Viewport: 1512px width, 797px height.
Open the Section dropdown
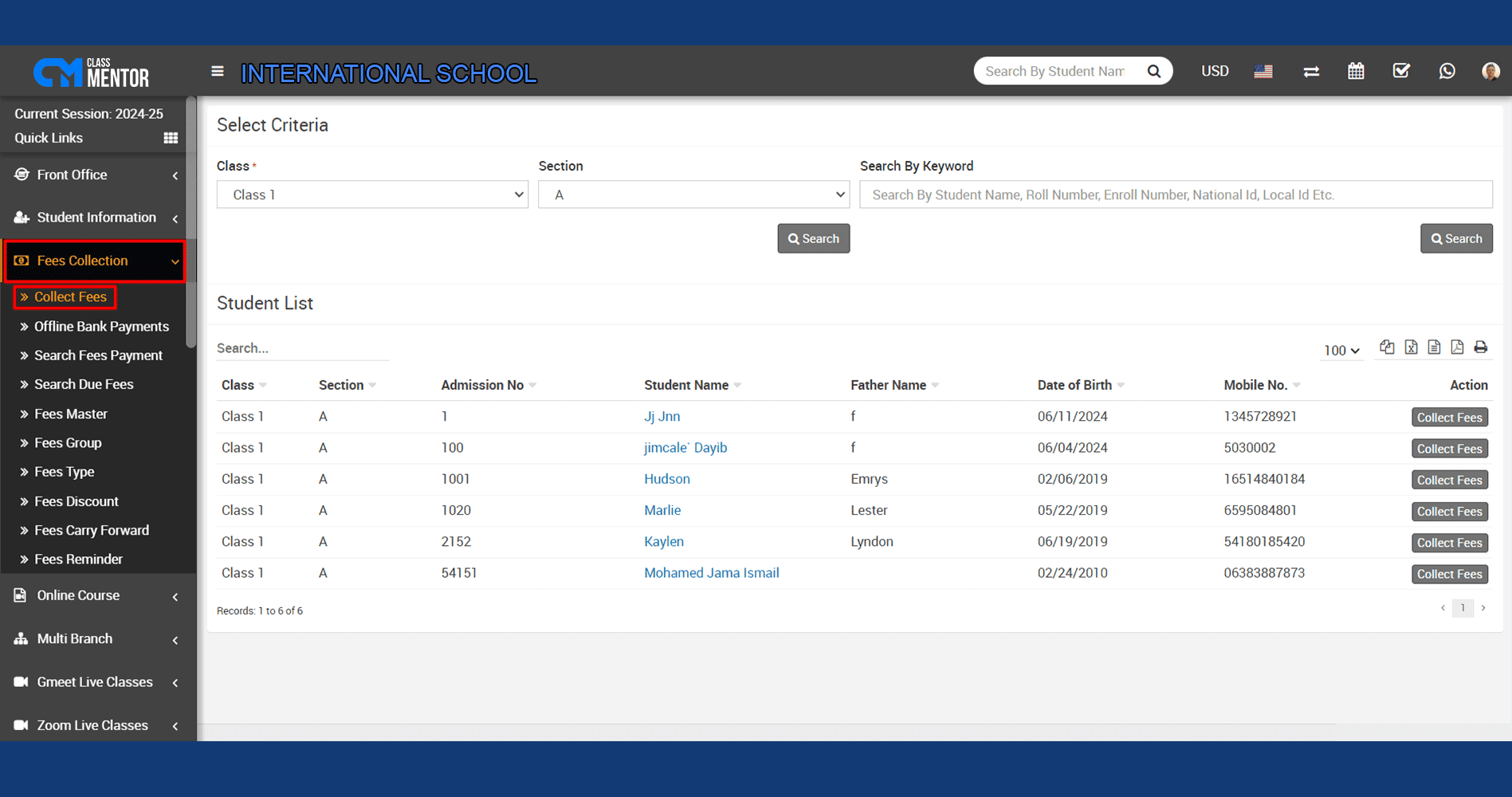pos(693,194)
